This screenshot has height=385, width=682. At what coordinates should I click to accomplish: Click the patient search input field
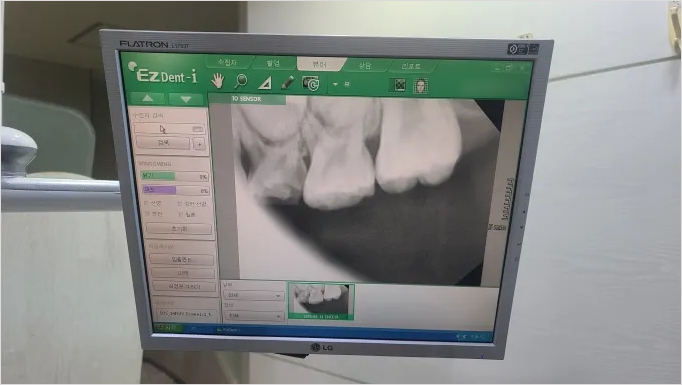click(169, 129)
